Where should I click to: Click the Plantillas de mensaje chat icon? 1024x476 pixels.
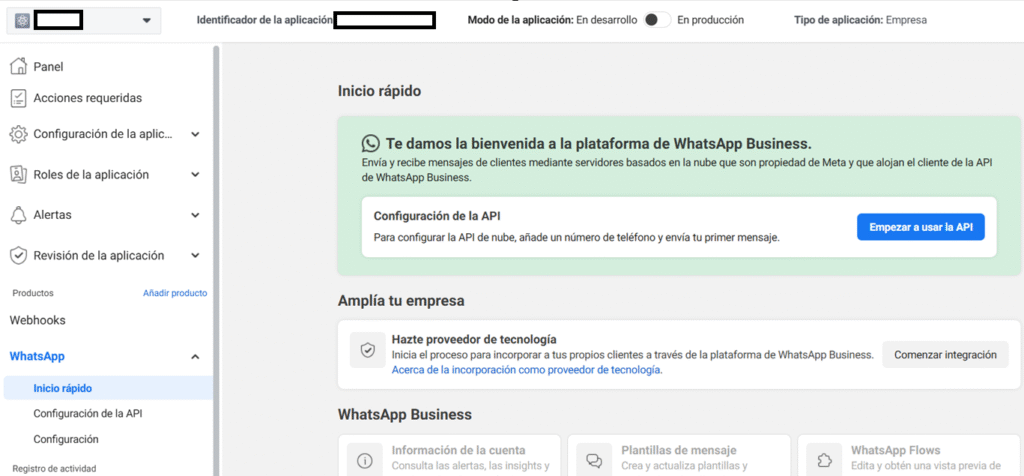[594, 460]
